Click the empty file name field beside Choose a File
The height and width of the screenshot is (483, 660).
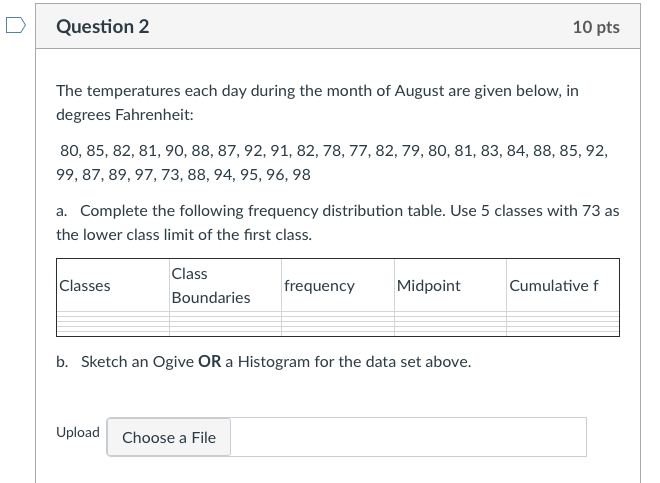408,437
